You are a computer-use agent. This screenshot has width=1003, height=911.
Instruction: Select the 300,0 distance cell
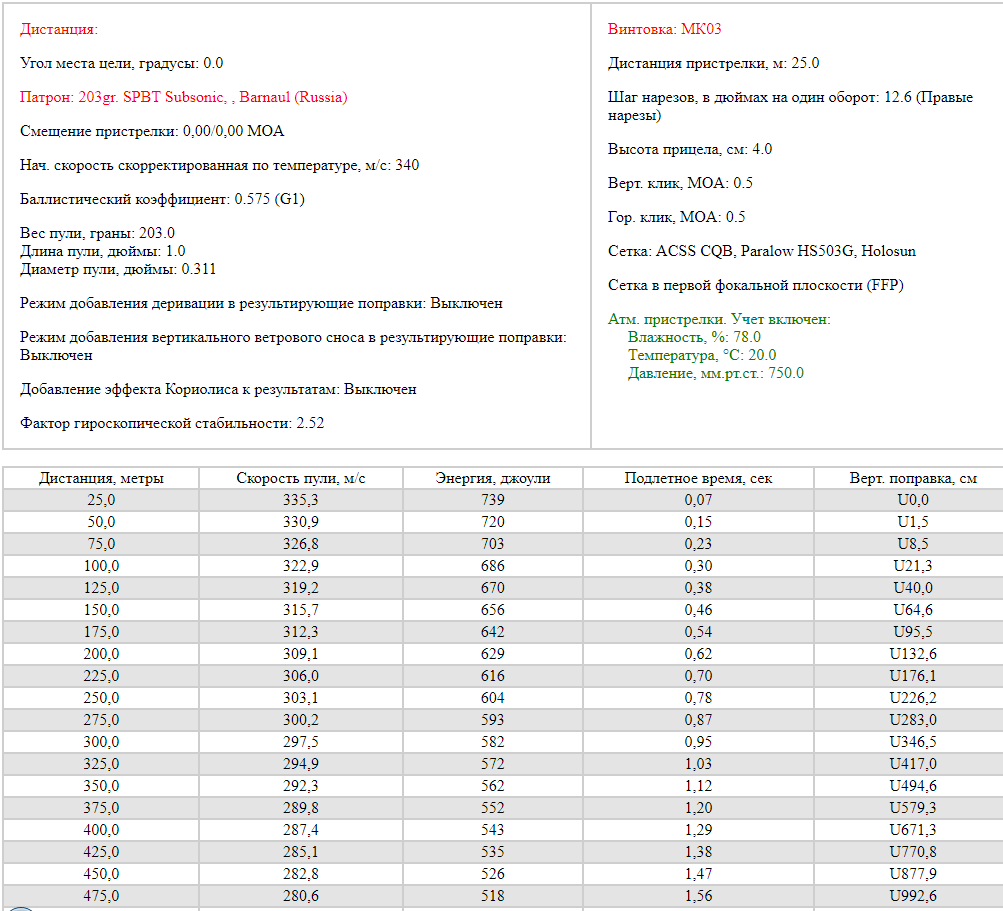[x=101, y=742]
